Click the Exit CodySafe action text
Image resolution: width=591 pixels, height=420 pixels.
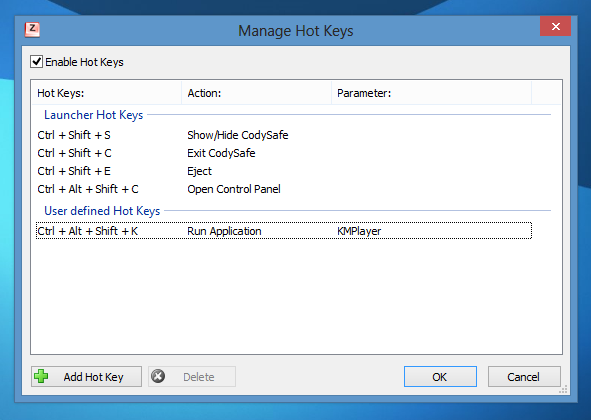(x=221, y=153)
